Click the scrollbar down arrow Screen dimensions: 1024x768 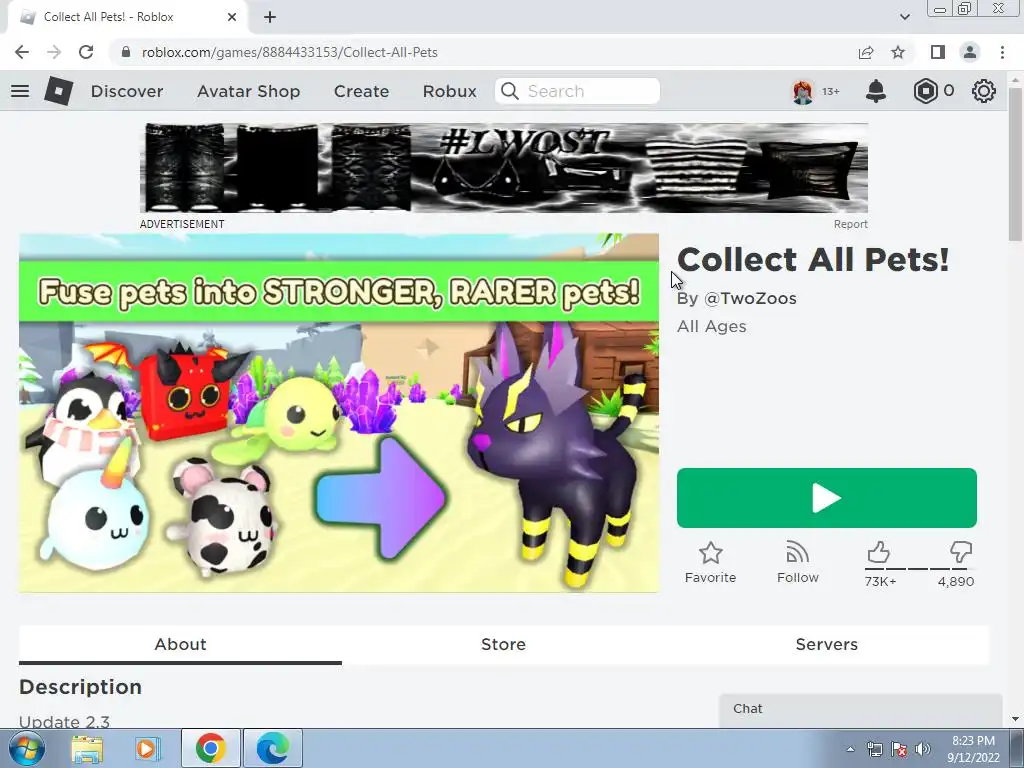pyautogui.click(x=1015, y=719)
